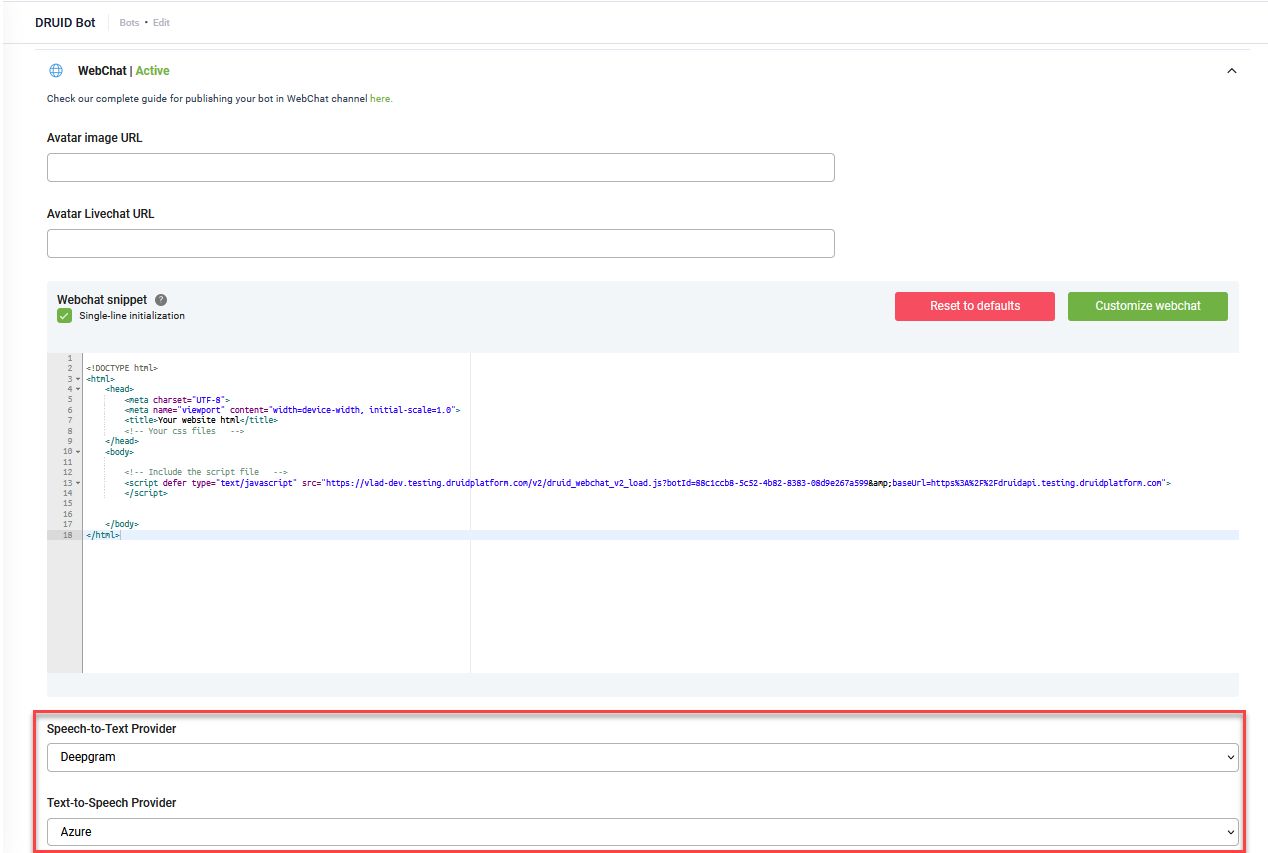This screenshot has height=853, width=1268.
Task: Click the Speech-to-Text Provider label
Action: click(112, 729)
